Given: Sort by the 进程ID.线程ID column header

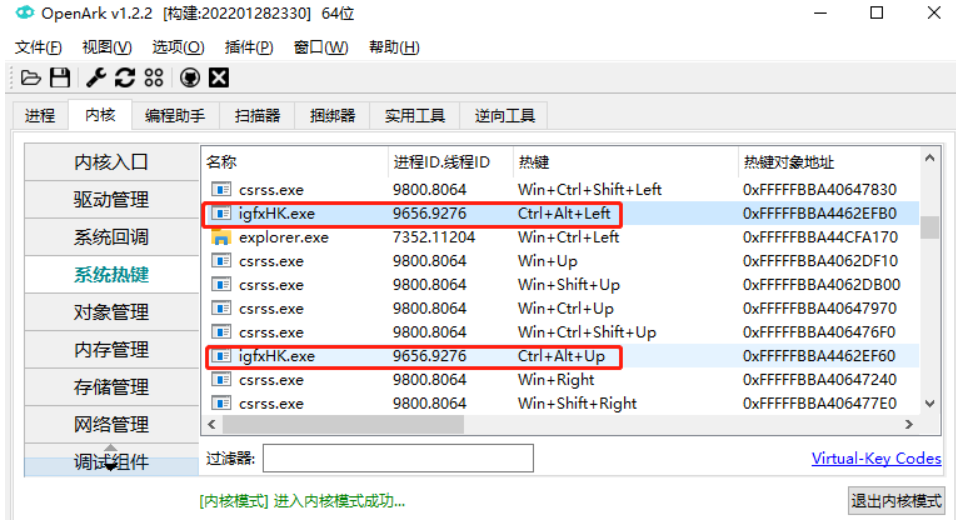Looking at the screenshot, I should pos(450,162).
